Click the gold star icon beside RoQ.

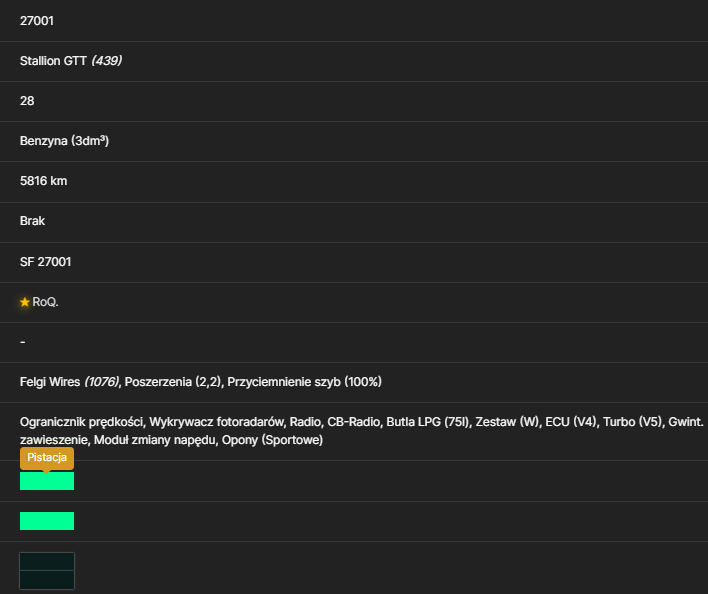pos(25,302)
